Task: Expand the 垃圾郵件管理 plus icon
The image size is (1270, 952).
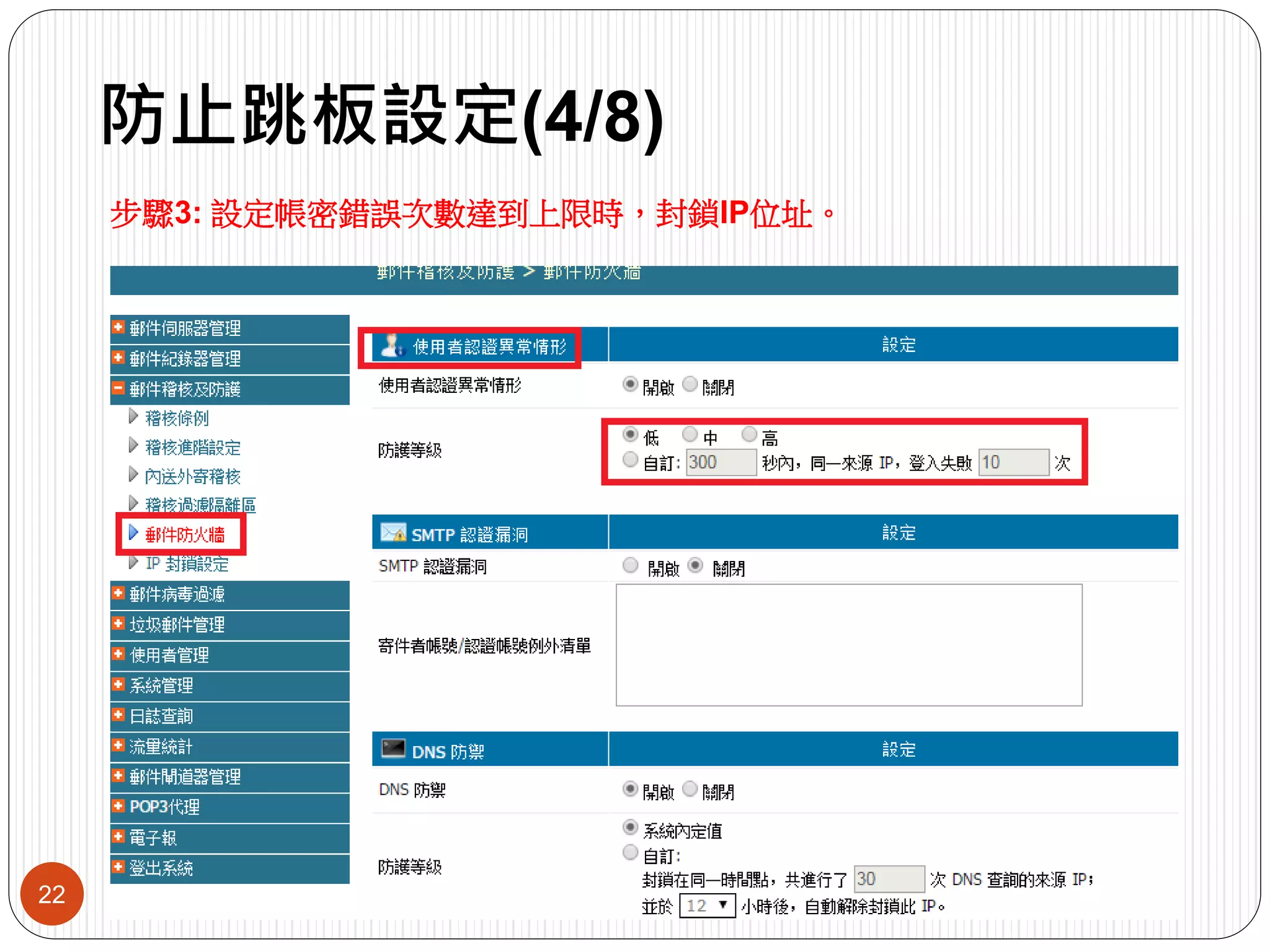Action: click(x=118, y=623)
